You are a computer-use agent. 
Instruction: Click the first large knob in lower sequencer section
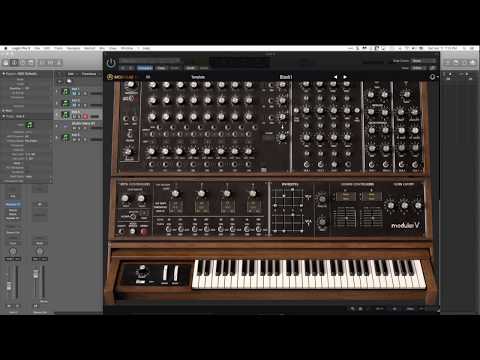[175, 193]
